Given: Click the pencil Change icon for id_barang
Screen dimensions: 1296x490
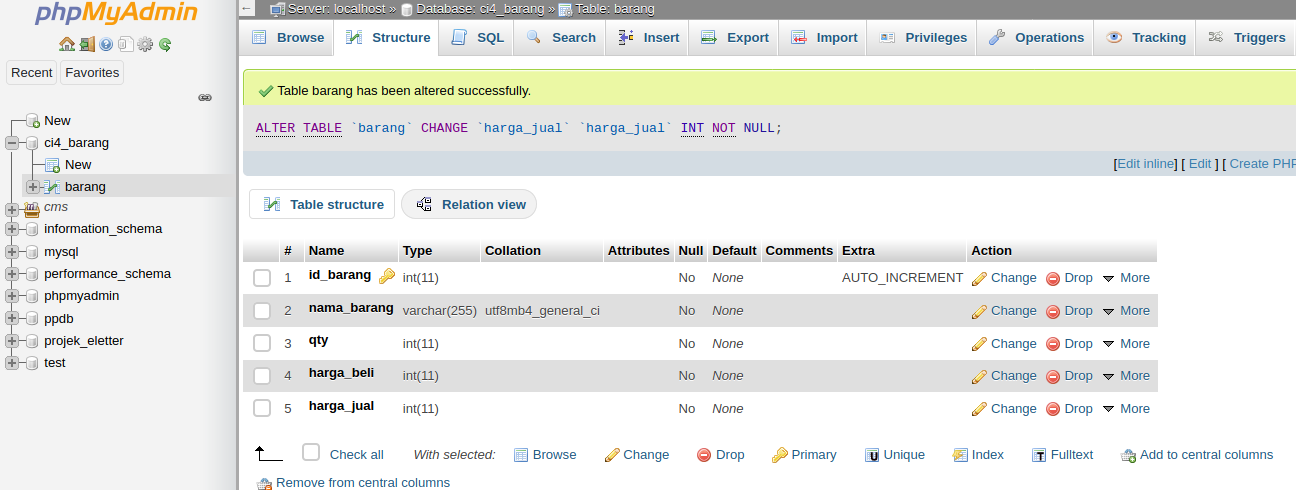Looking at the screenshot, I should [980, 279].
